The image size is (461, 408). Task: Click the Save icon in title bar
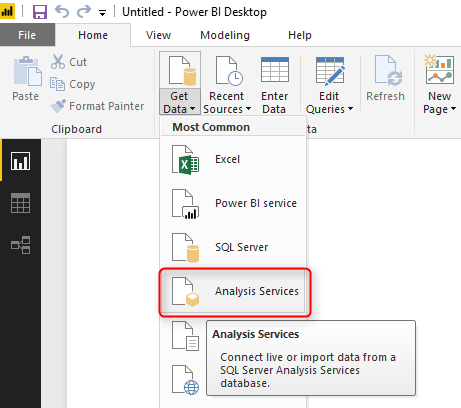(x=40, y=12)
